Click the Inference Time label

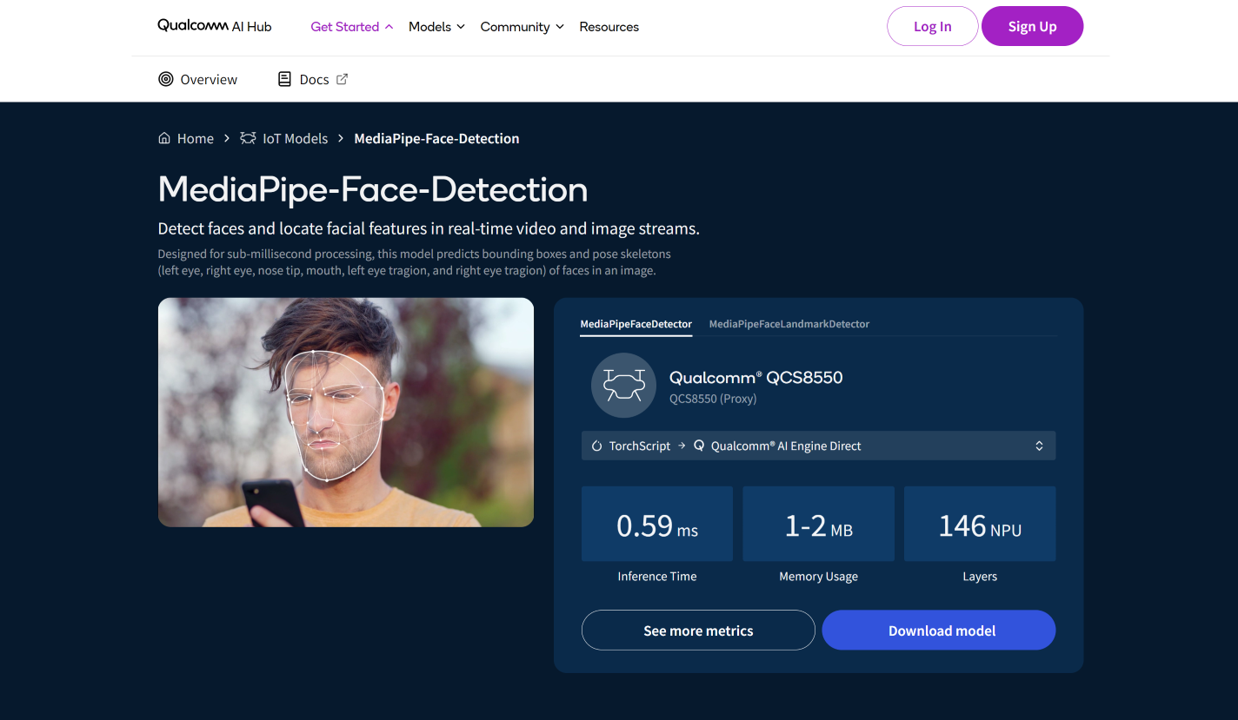point(657,576)
